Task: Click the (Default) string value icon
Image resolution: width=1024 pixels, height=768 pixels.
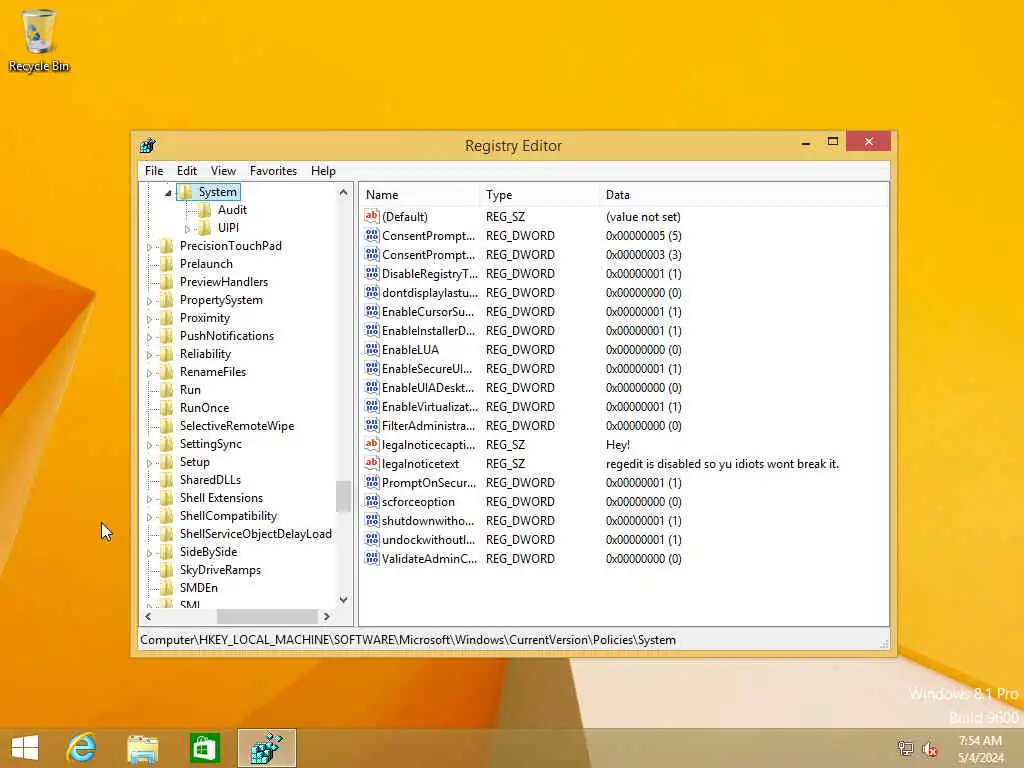Action: pyautogui.click(x=372, y=216)
